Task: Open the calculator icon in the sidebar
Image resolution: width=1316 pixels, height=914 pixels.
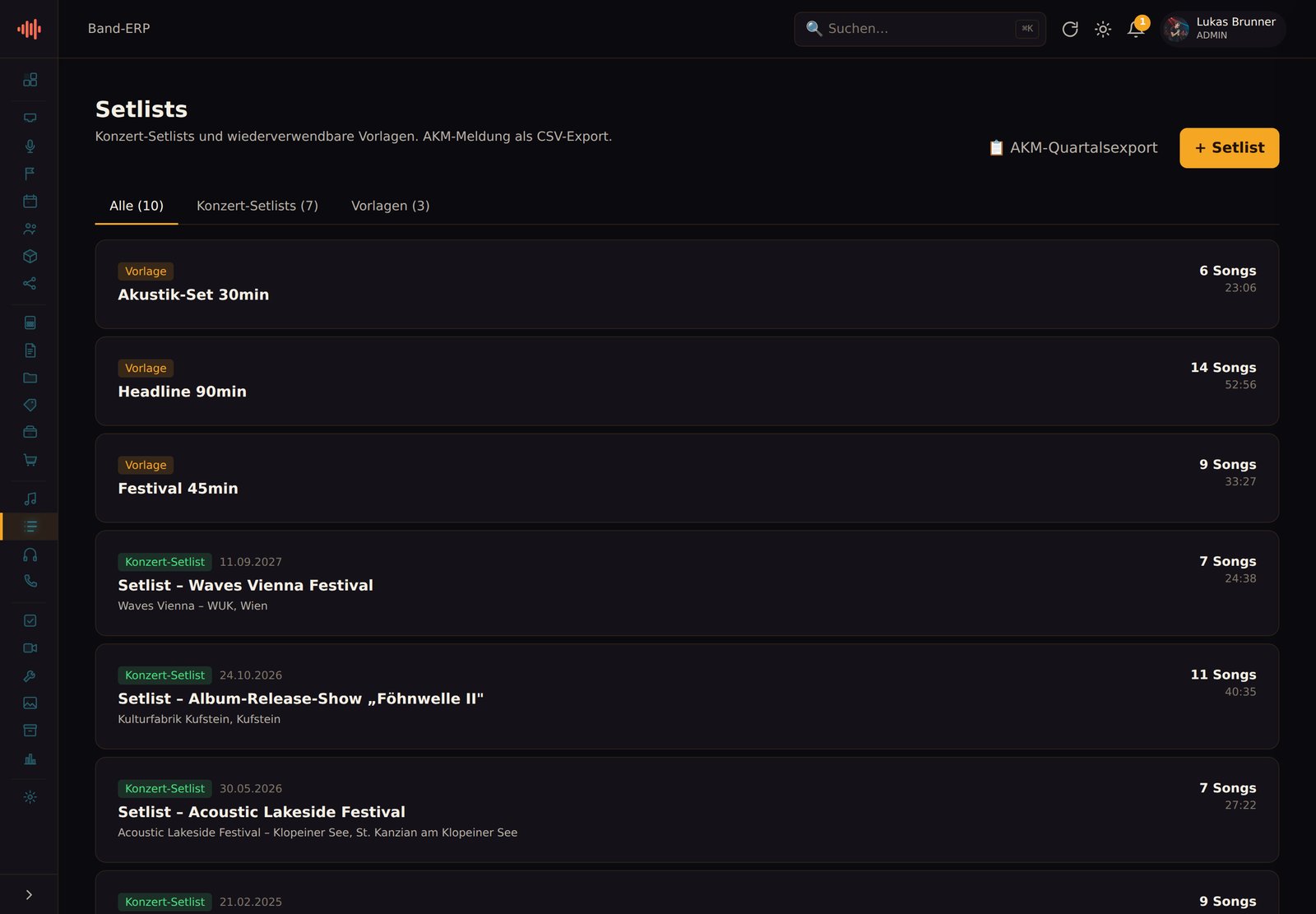Action: pos(30,322)
